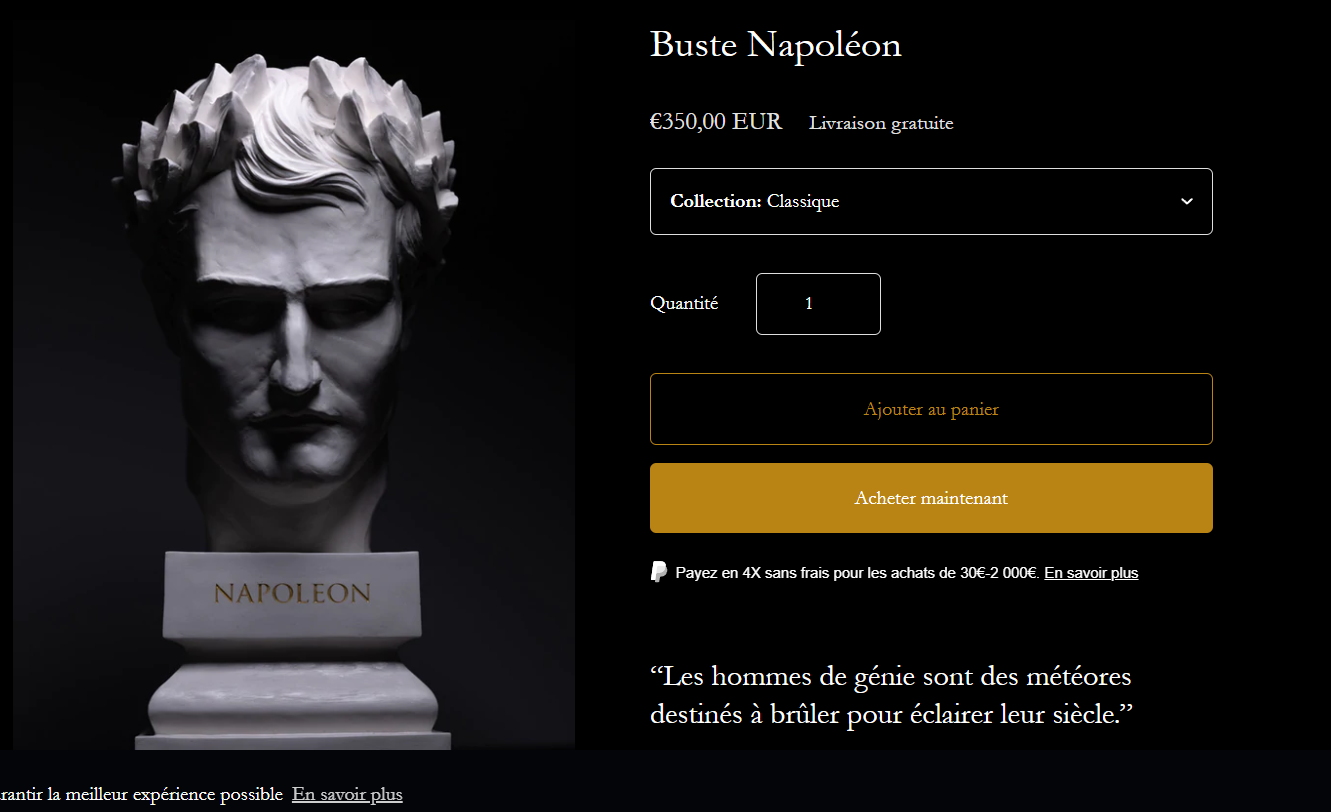Focus the Quantité number input field

click(x=818, y=303)
